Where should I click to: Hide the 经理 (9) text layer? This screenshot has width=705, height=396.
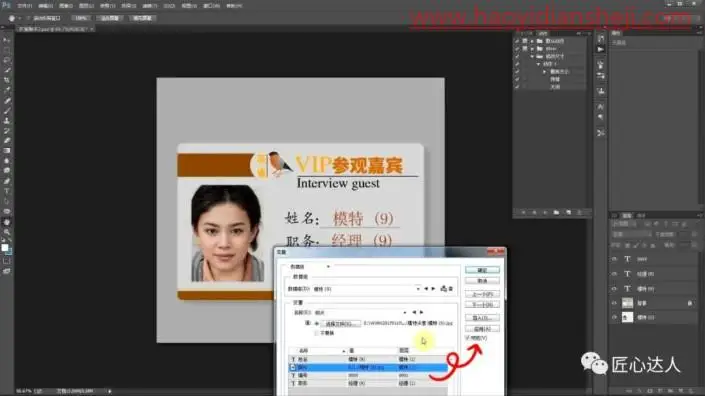coord(615,274)
